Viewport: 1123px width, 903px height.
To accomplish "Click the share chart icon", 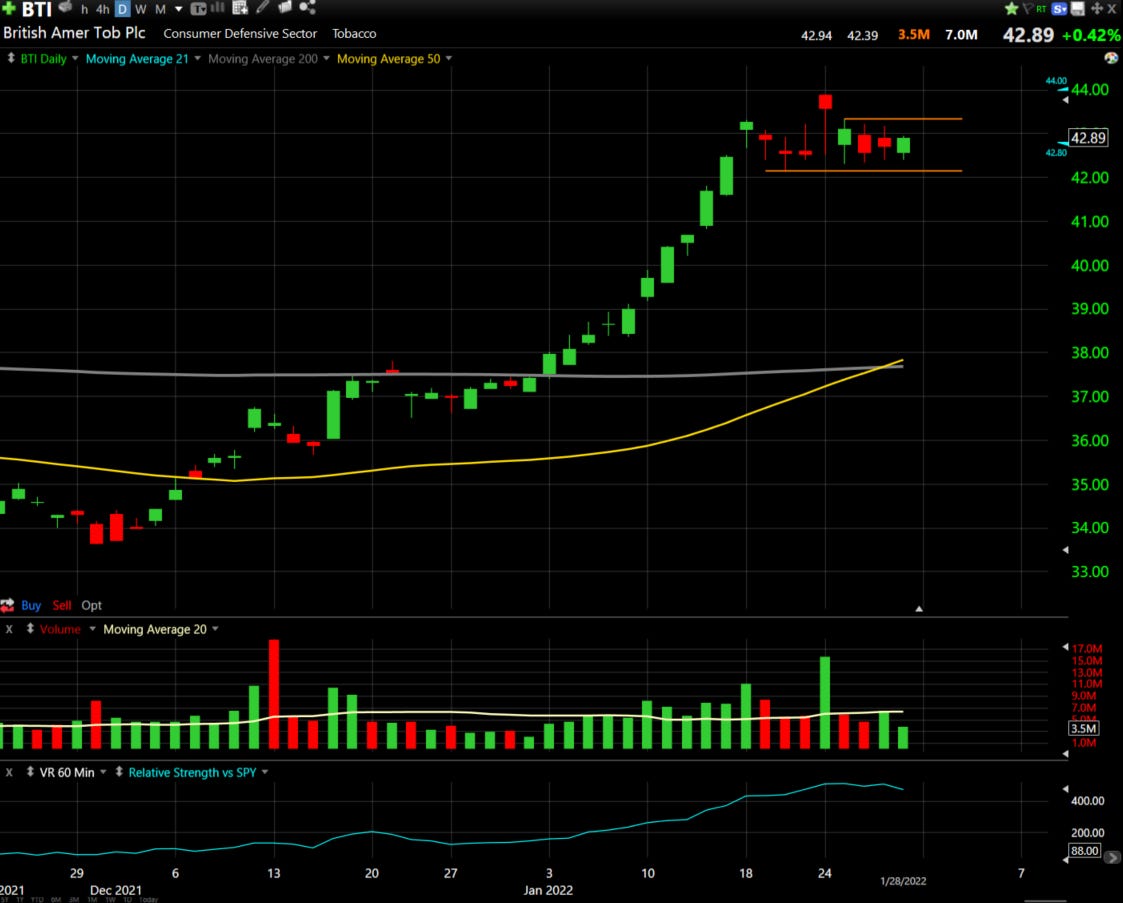I will pos(307,7).
